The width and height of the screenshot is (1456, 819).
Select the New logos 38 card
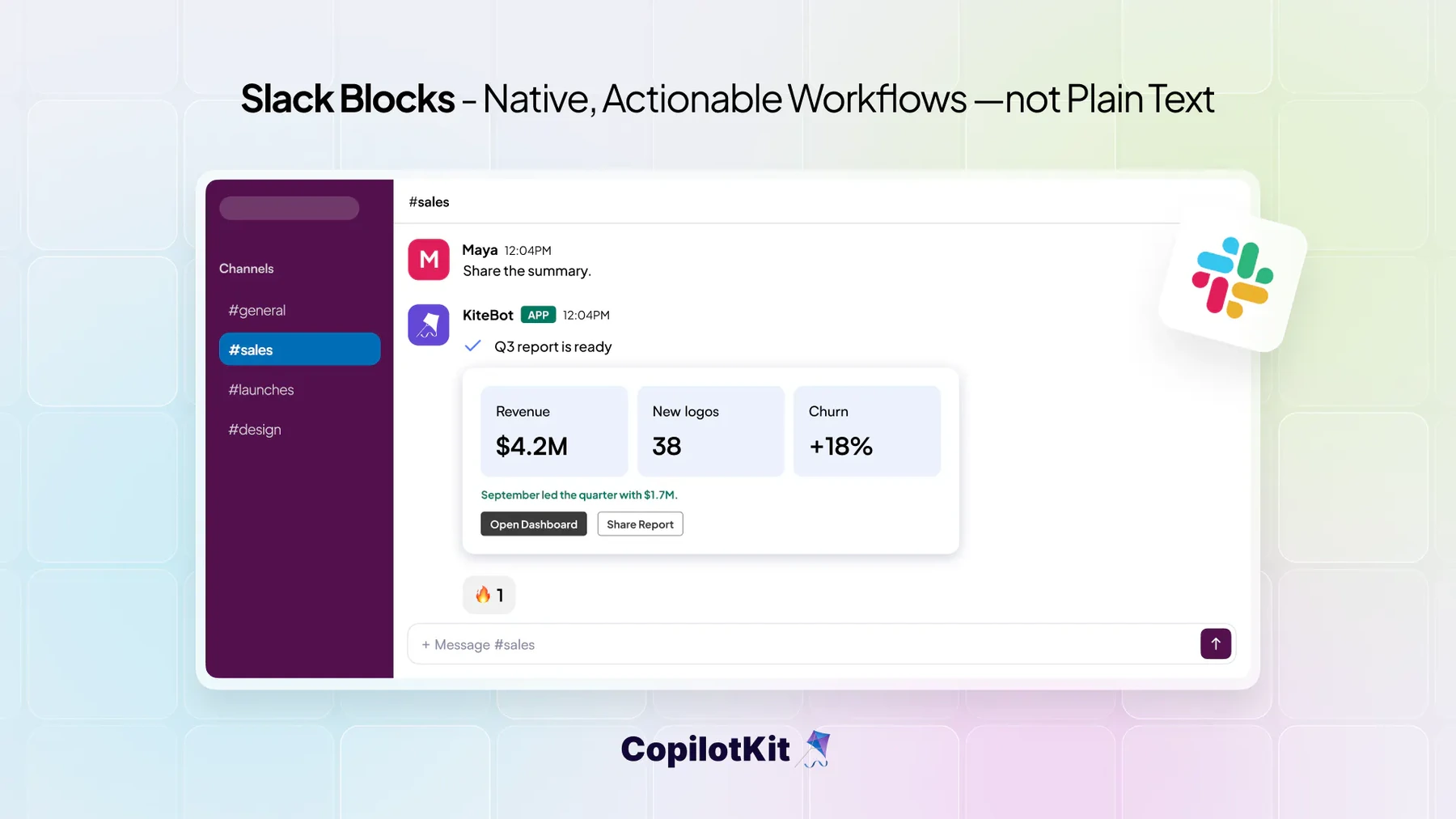pyautogui.click(x=711, y=431)
